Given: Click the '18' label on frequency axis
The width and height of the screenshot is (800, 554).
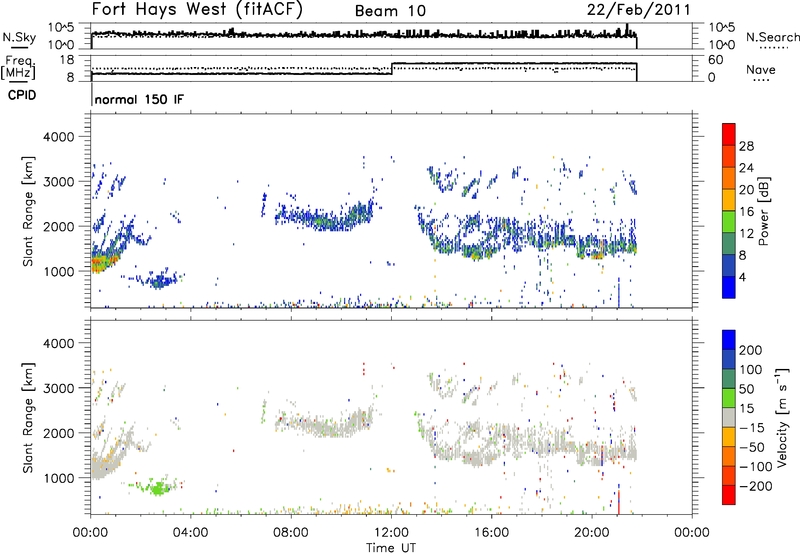Looking at the screenshot, I should (x=67, y=60).
